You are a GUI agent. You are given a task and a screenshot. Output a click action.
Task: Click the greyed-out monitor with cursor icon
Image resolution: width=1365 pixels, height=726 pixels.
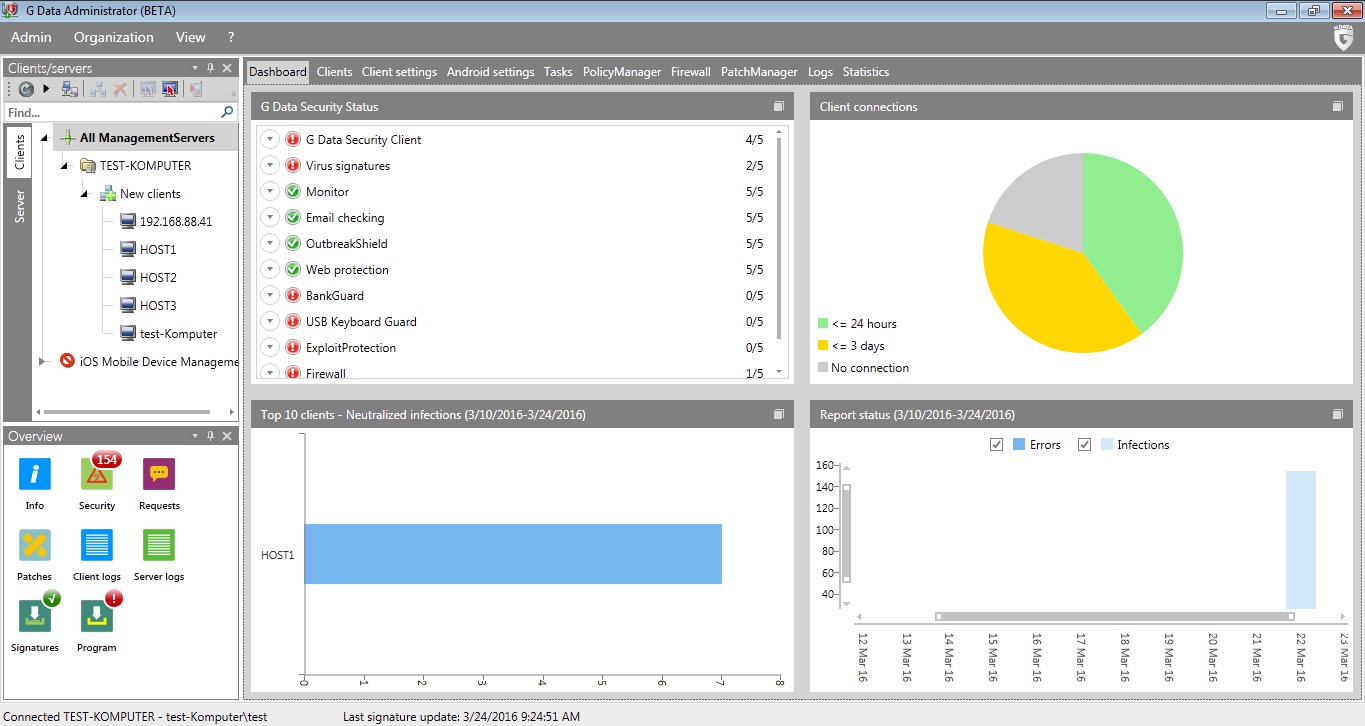(148, 89)
